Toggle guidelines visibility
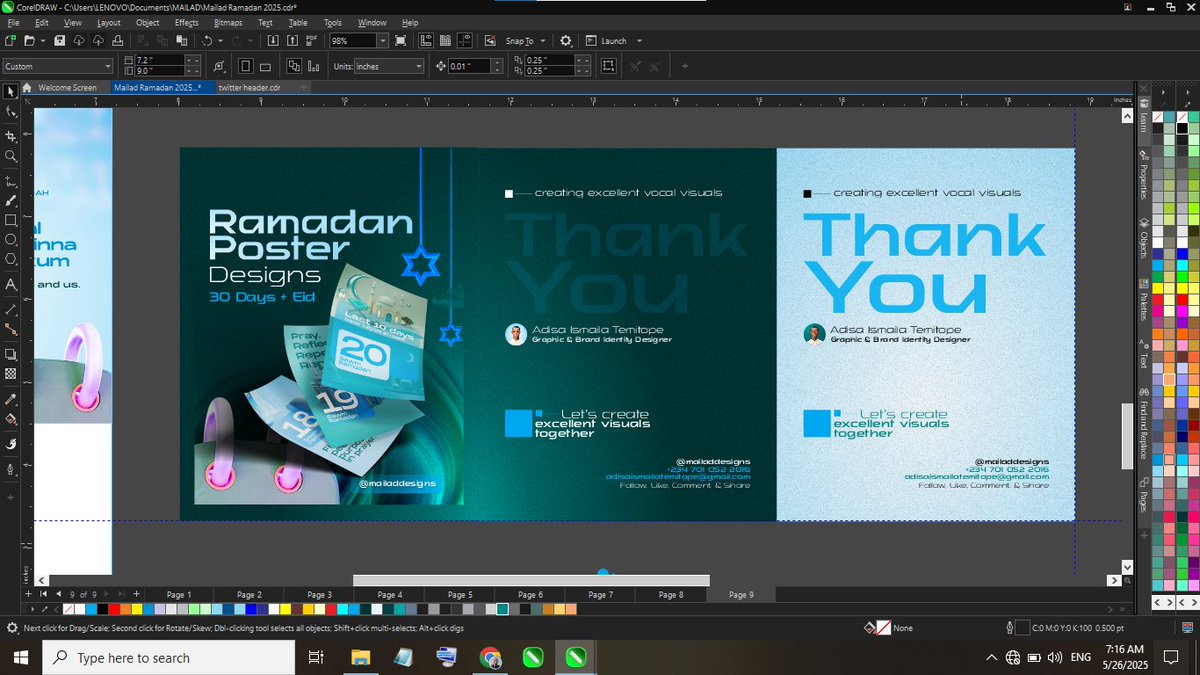 coord(465,40)
